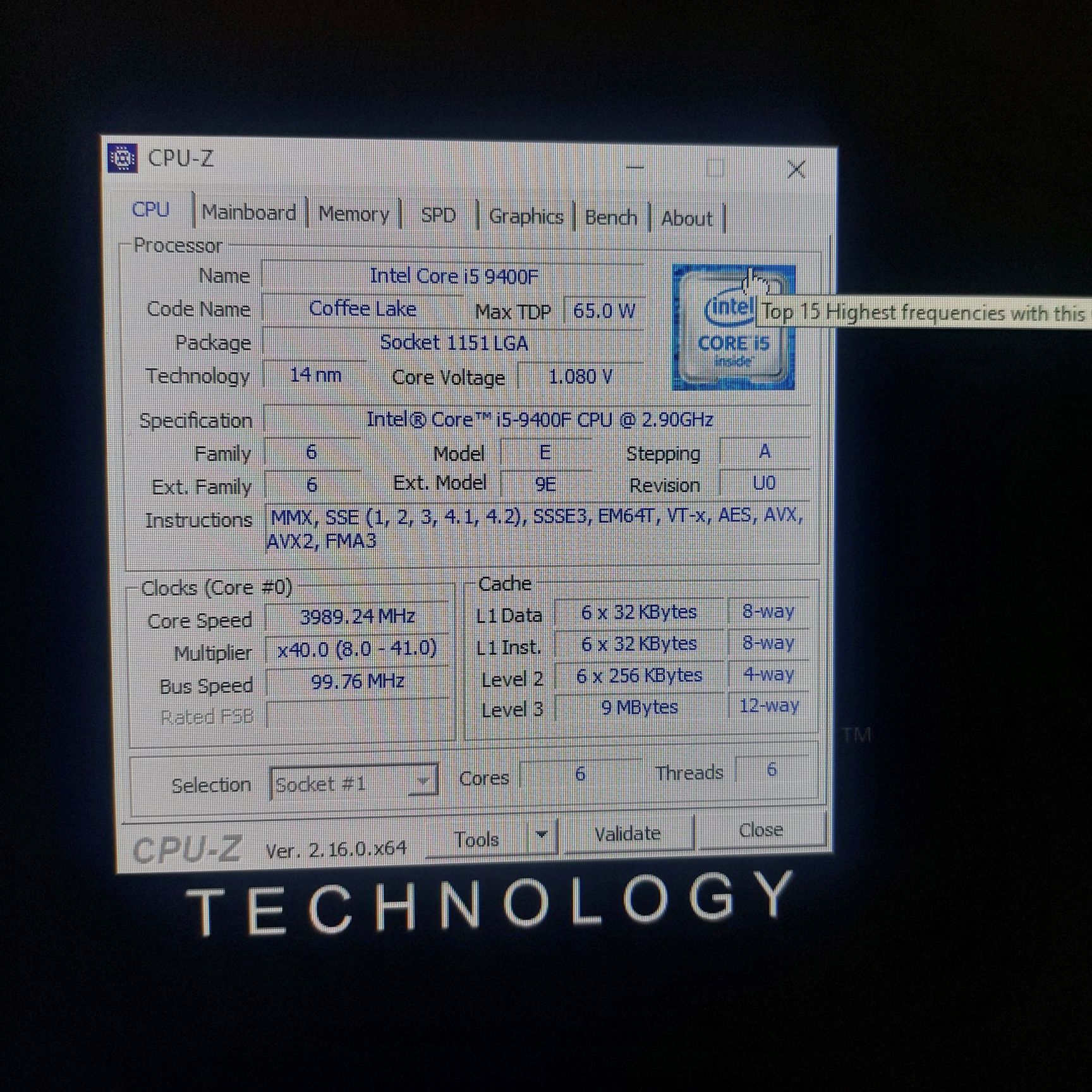
Task: Click the Revision value 'U0'
Action: (765, 483)
